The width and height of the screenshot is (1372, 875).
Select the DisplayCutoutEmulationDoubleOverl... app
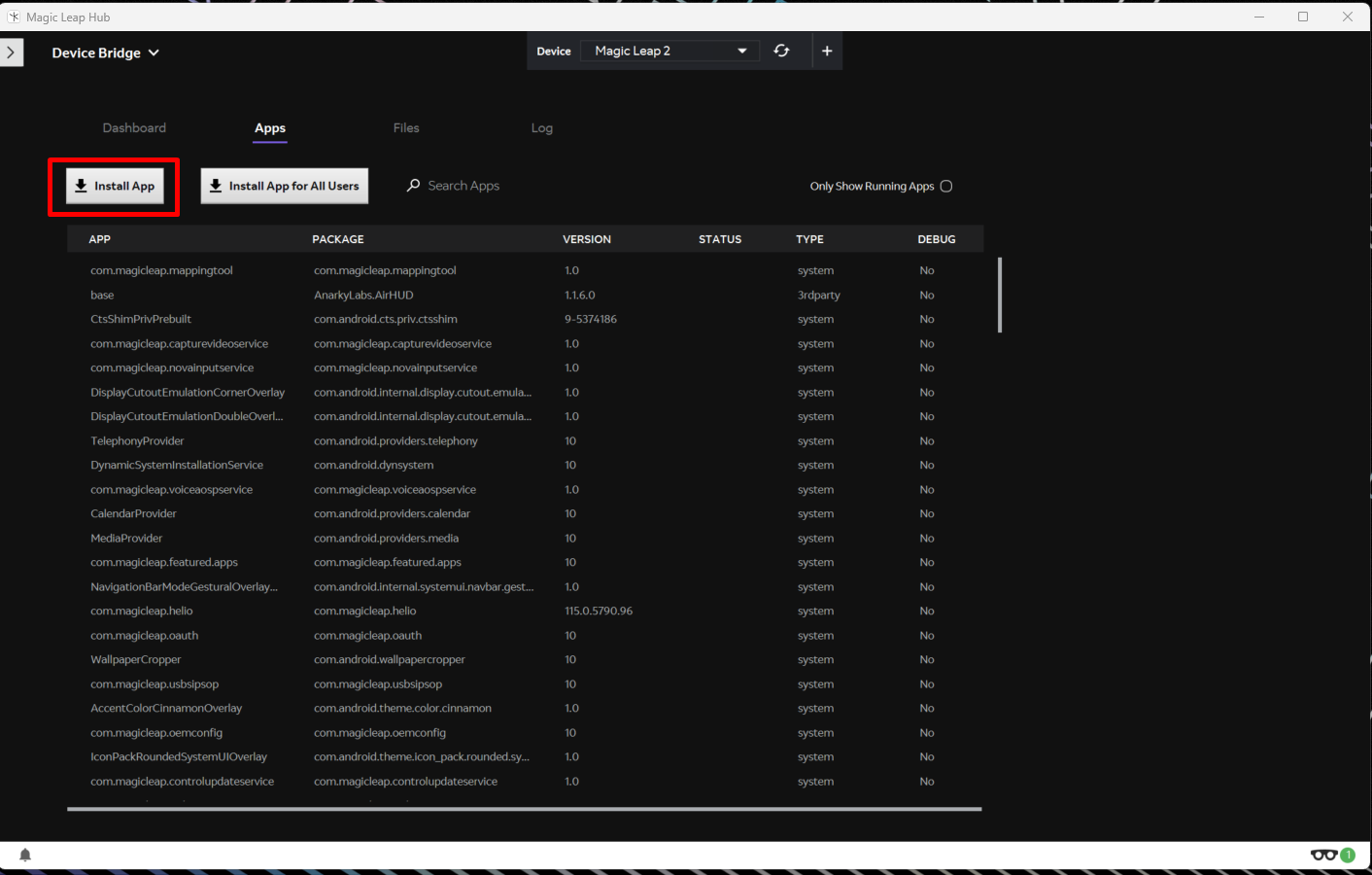coord(187,416)
